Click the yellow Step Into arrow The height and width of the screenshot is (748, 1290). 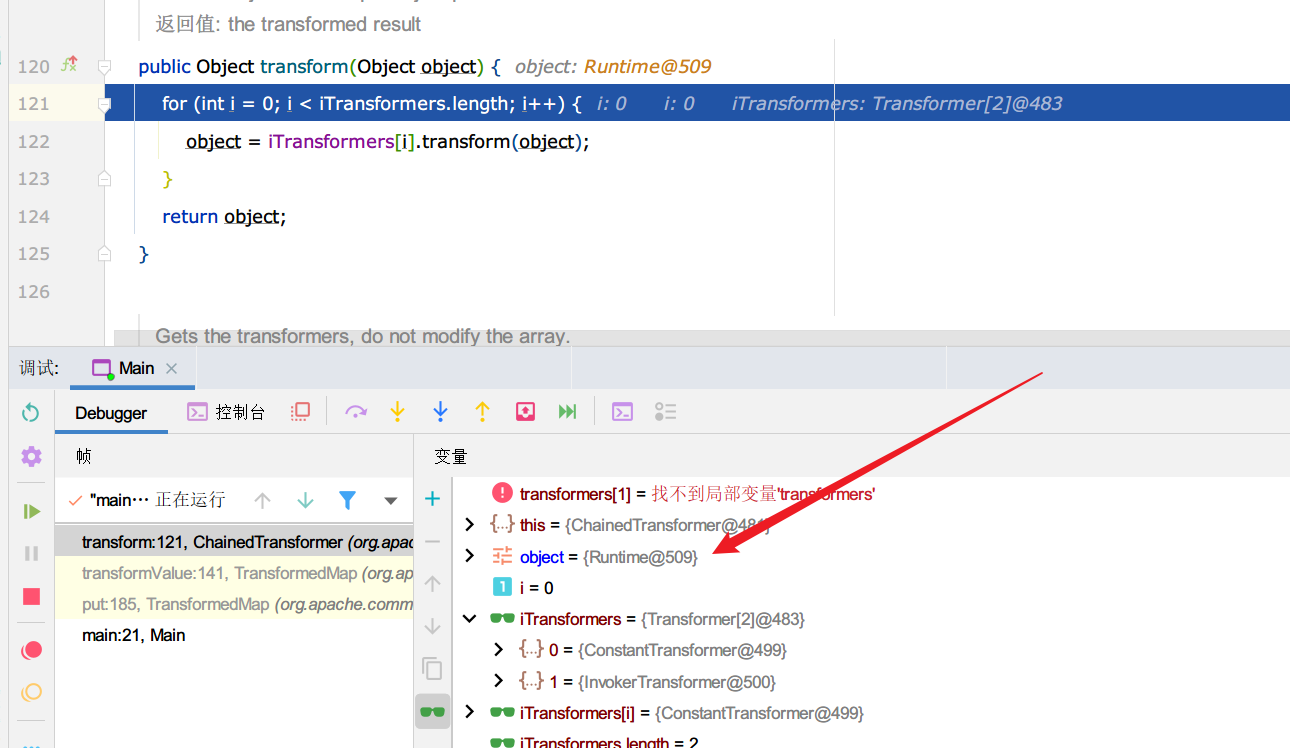pos(398,412)
